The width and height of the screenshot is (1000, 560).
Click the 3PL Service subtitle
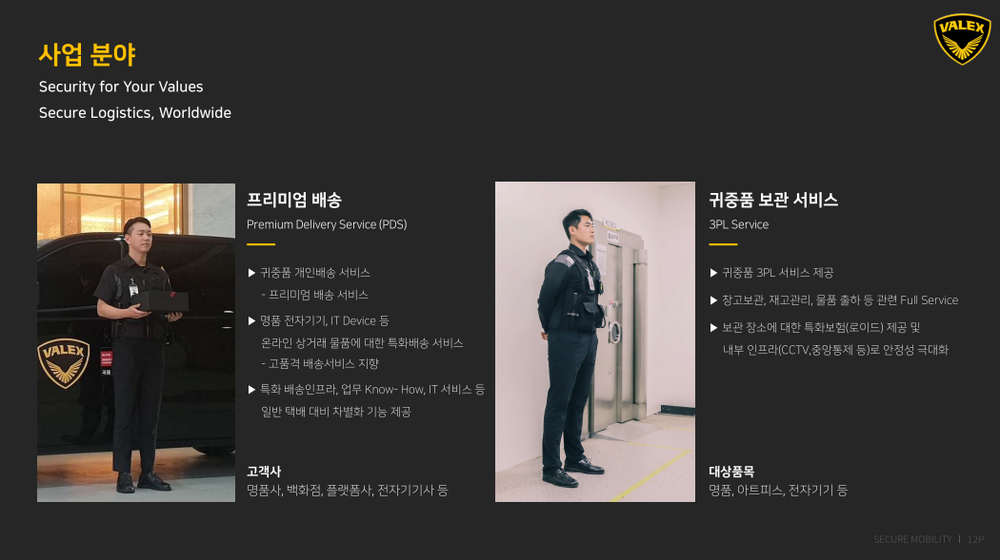point(739,225)
